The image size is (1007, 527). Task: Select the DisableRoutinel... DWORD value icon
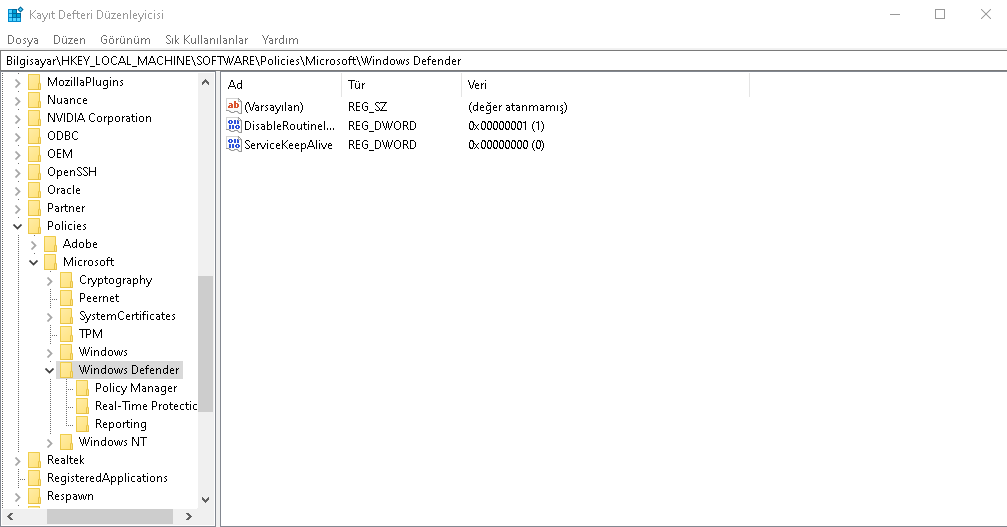pyautogui.click(x=234, y=125)
